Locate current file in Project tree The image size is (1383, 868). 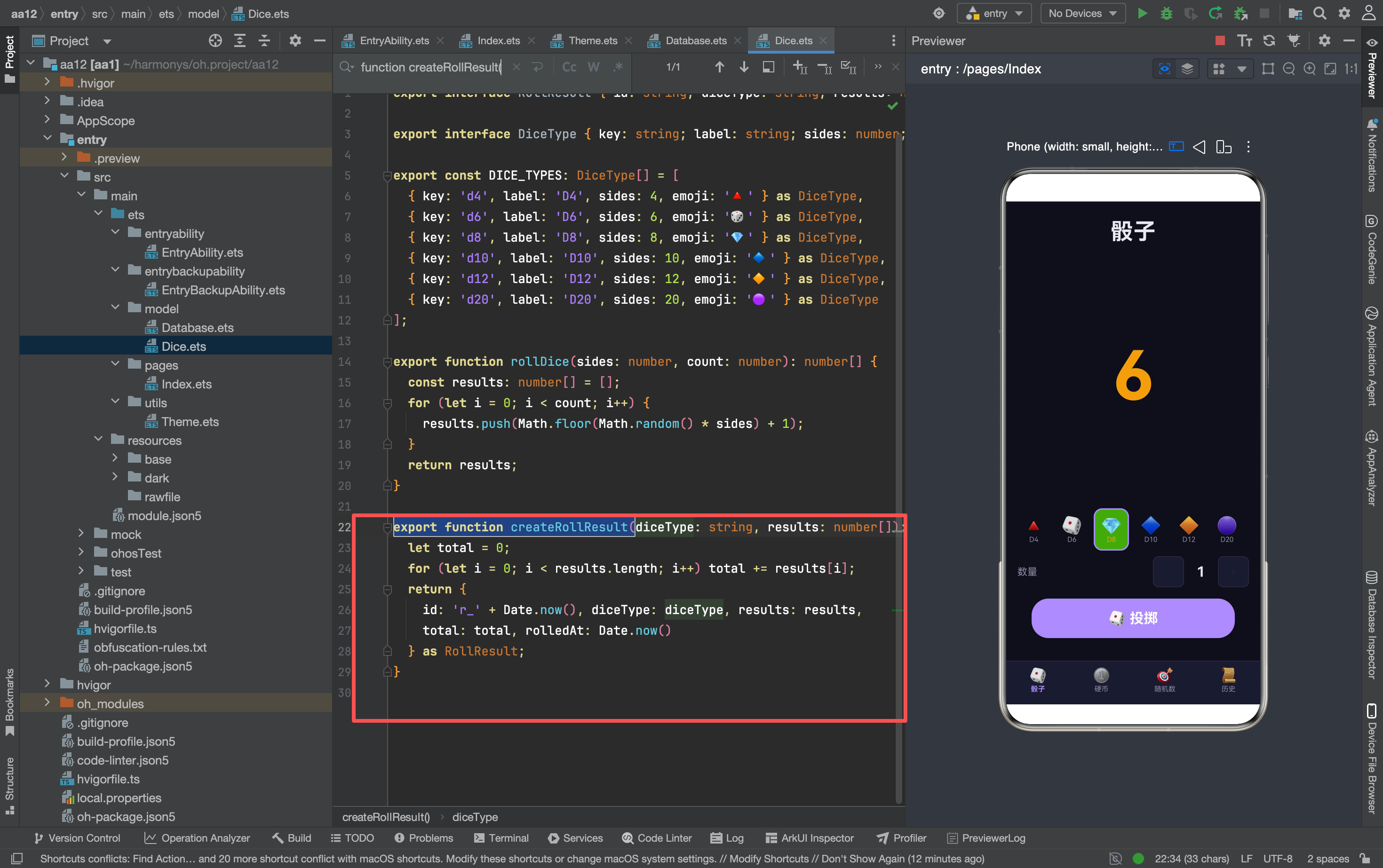(x=215, y=40)
